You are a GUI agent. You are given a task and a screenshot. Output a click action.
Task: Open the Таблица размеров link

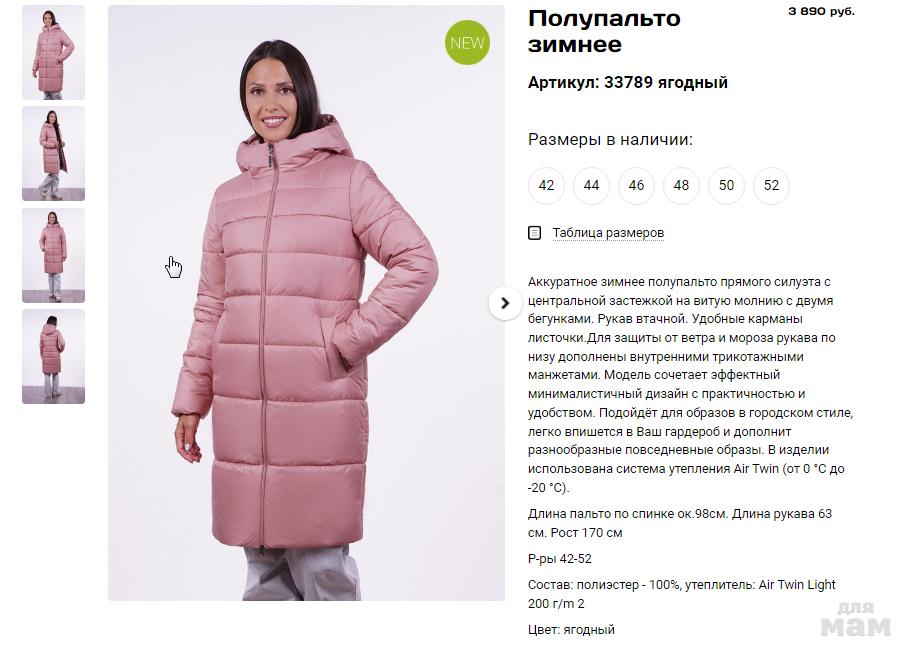608,233
